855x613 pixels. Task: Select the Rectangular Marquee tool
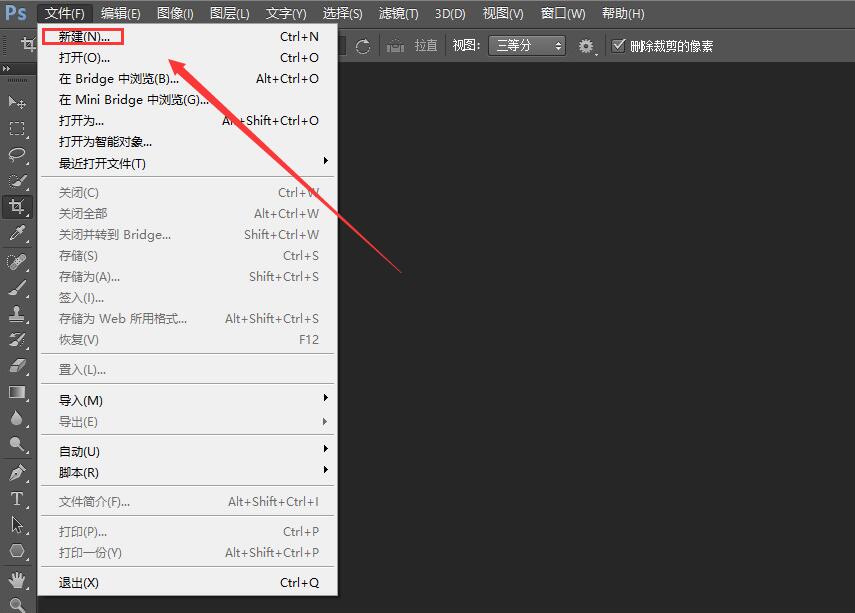pyautogui.click(x=17, y=128)
